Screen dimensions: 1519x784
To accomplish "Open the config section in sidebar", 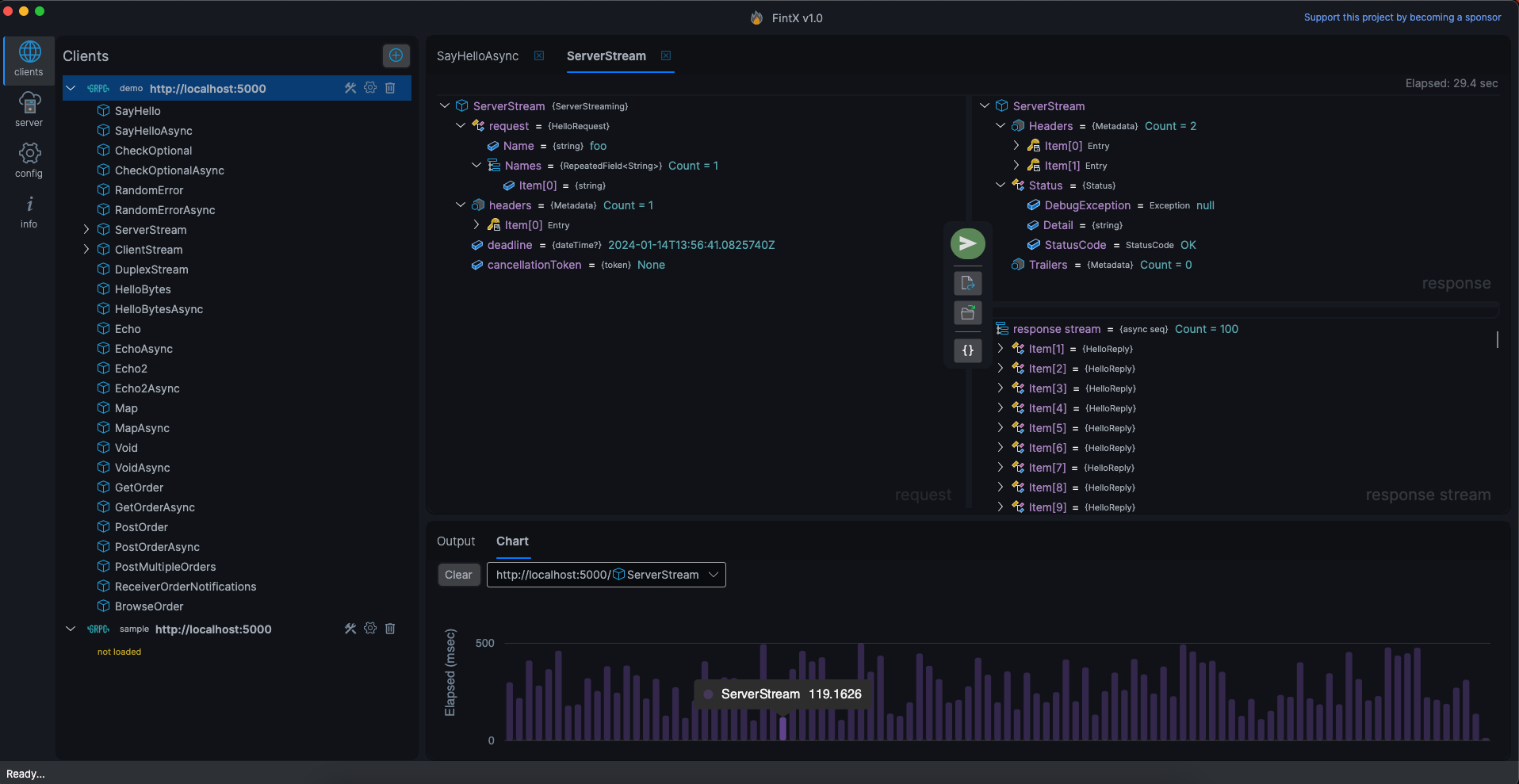I will (x=29, y=160).
